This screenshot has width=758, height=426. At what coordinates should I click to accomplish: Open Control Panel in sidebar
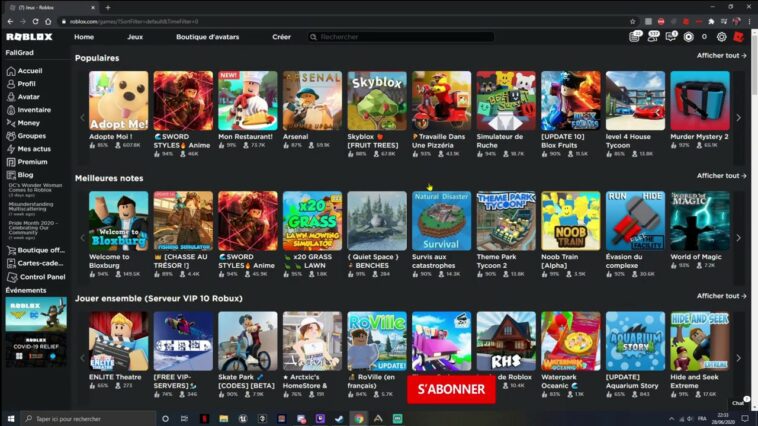point(36,277)
